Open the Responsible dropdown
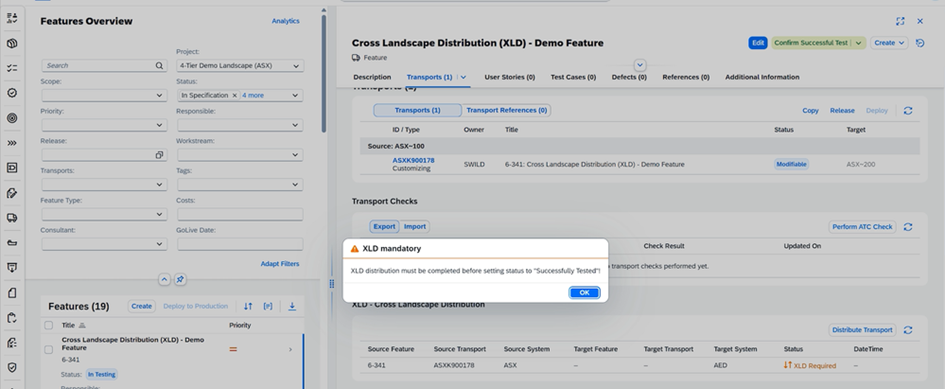The image size is (945, 389). 295,125
